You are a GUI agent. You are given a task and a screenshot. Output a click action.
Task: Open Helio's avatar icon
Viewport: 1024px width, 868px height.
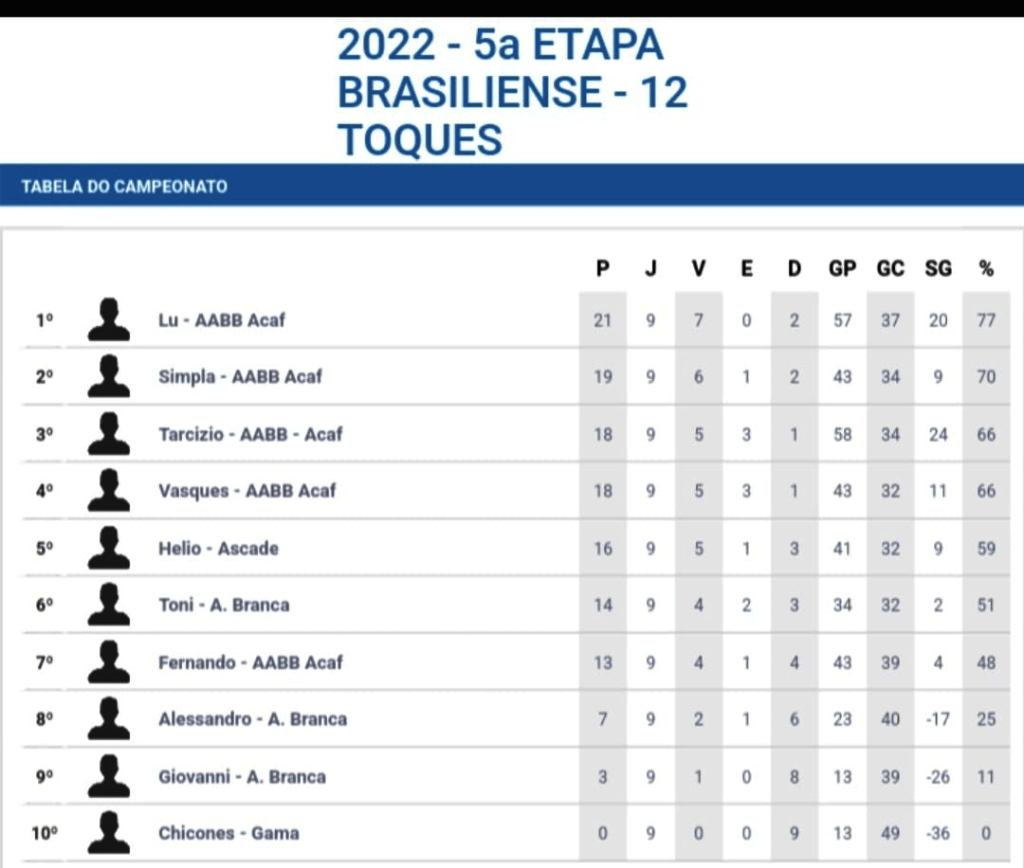point(108,548)
